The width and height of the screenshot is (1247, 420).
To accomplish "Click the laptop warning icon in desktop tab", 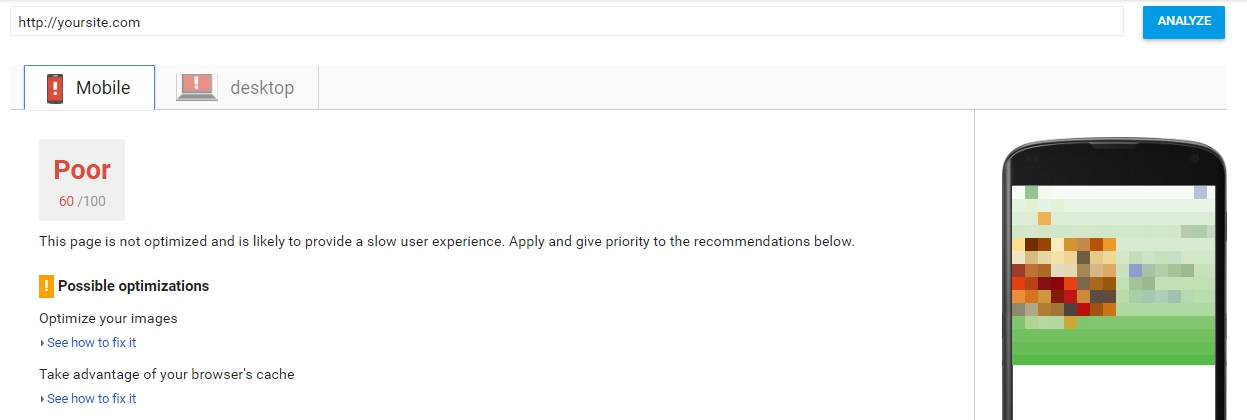I will pyautogui.click(x=197, y=87).
